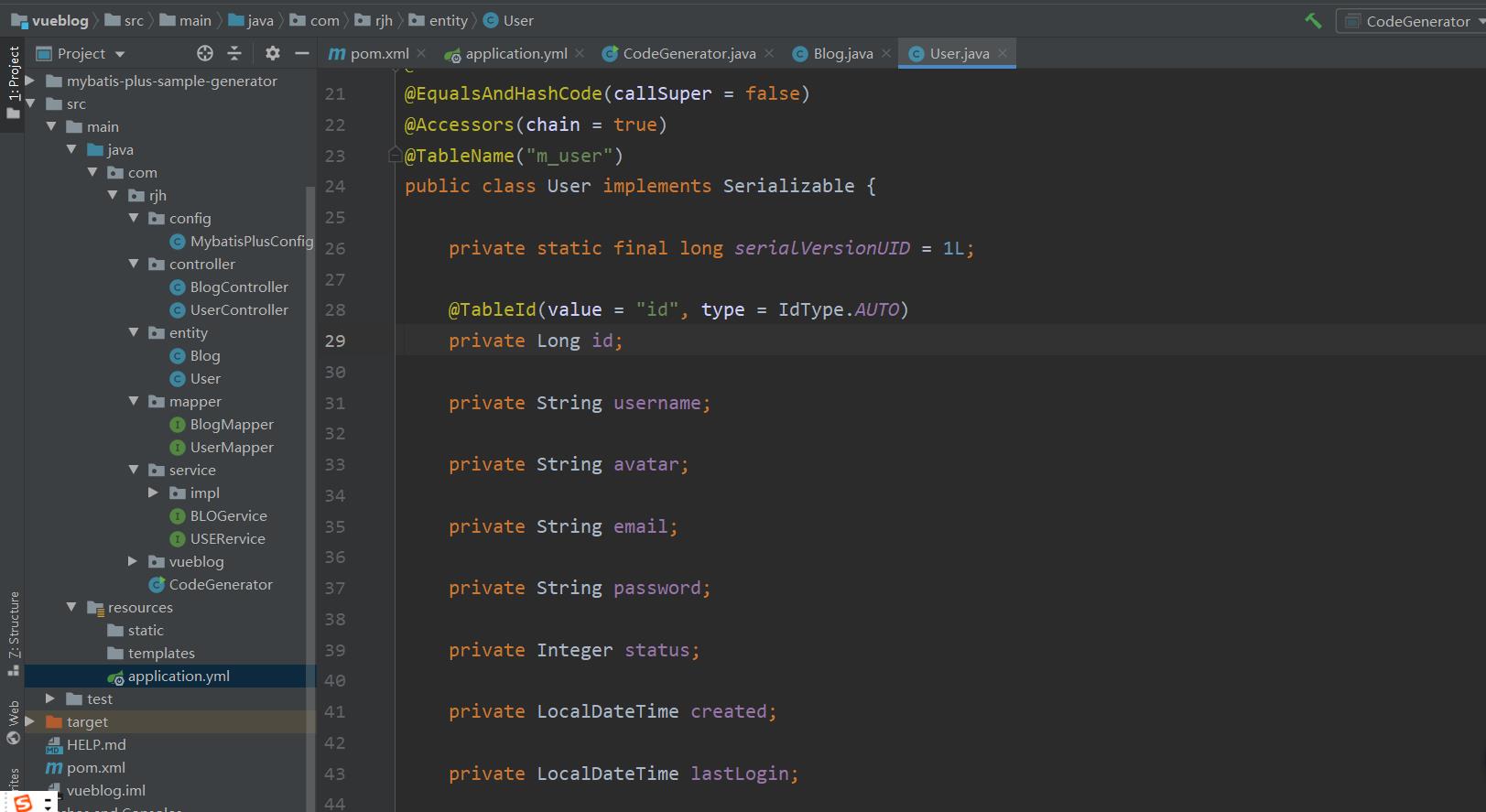Click BlogMapper interface icon
Viewport: 1486px width, 812px height.
[x=178, y=425]
